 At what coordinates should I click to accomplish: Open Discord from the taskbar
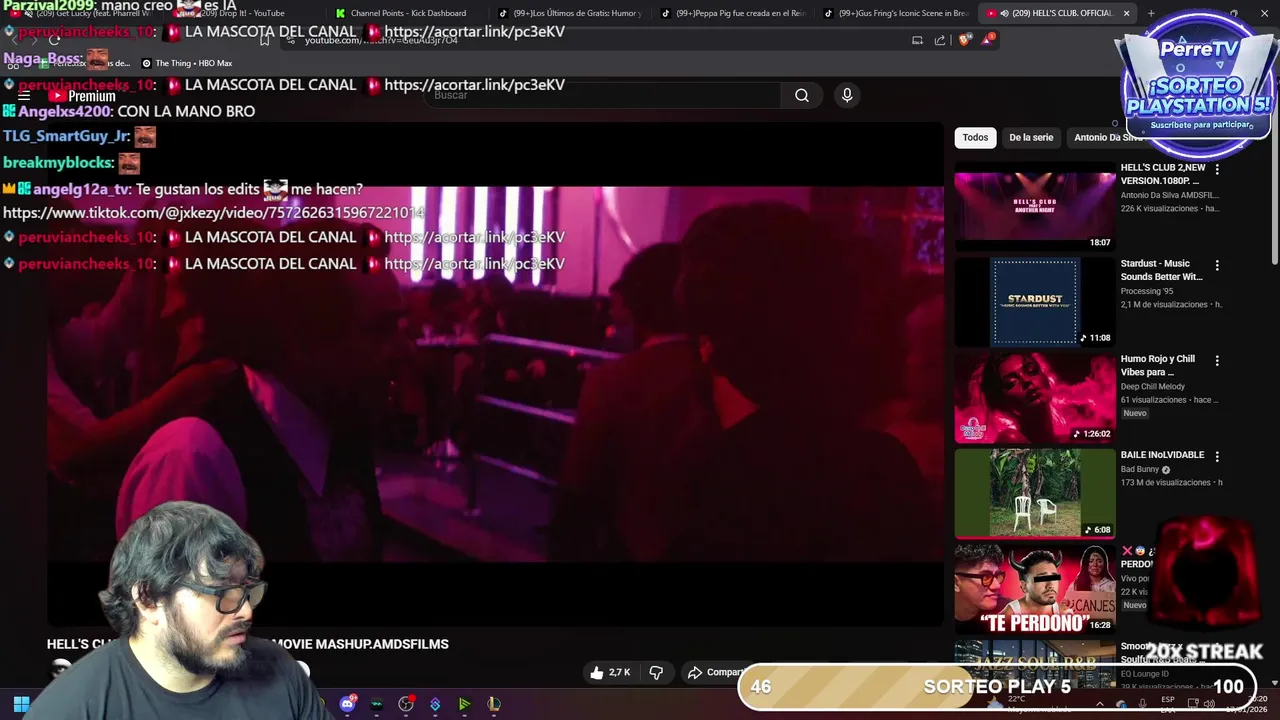tap(347, 704)
